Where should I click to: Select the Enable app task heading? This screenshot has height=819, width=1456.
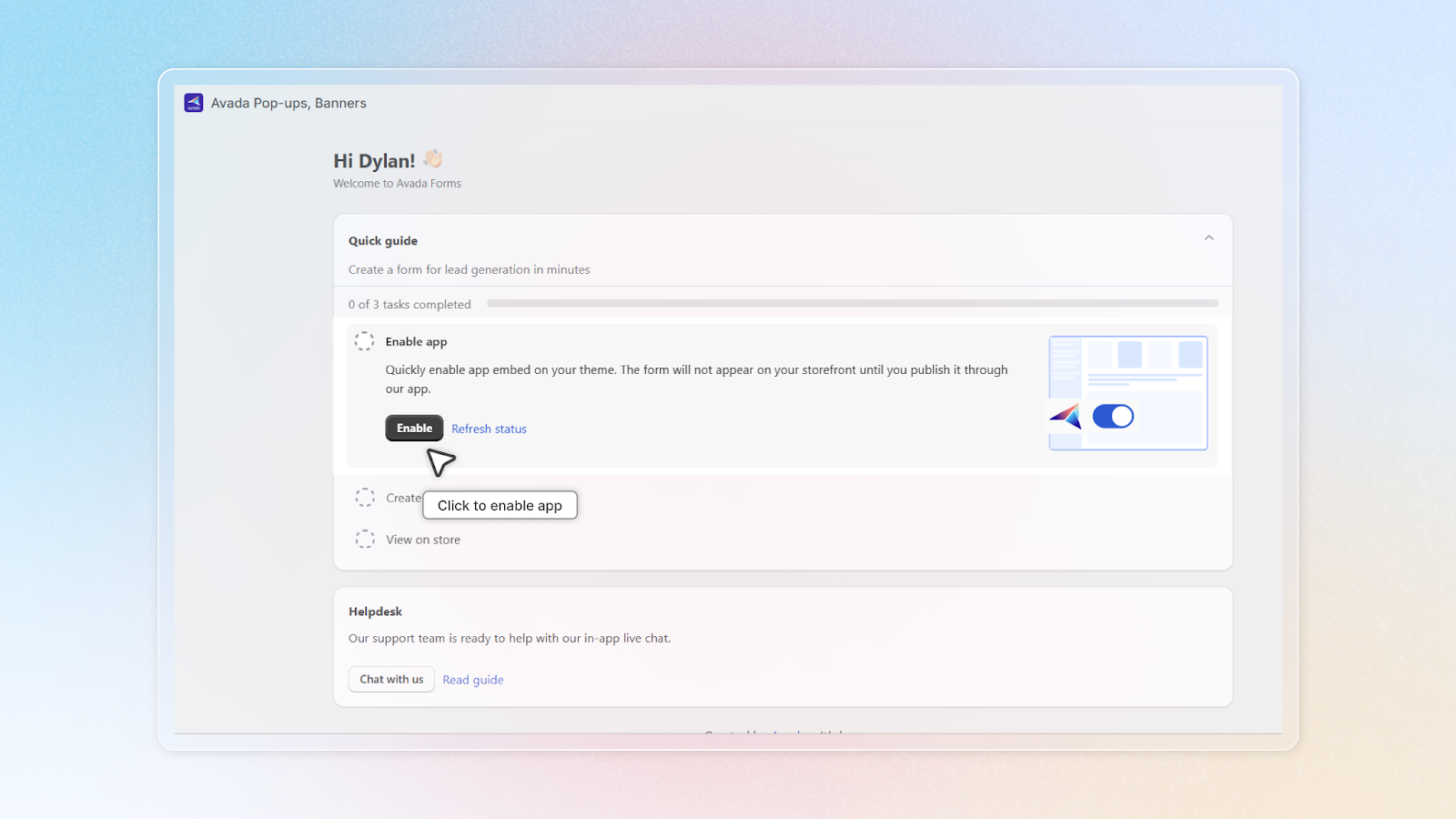pos(416,342)
